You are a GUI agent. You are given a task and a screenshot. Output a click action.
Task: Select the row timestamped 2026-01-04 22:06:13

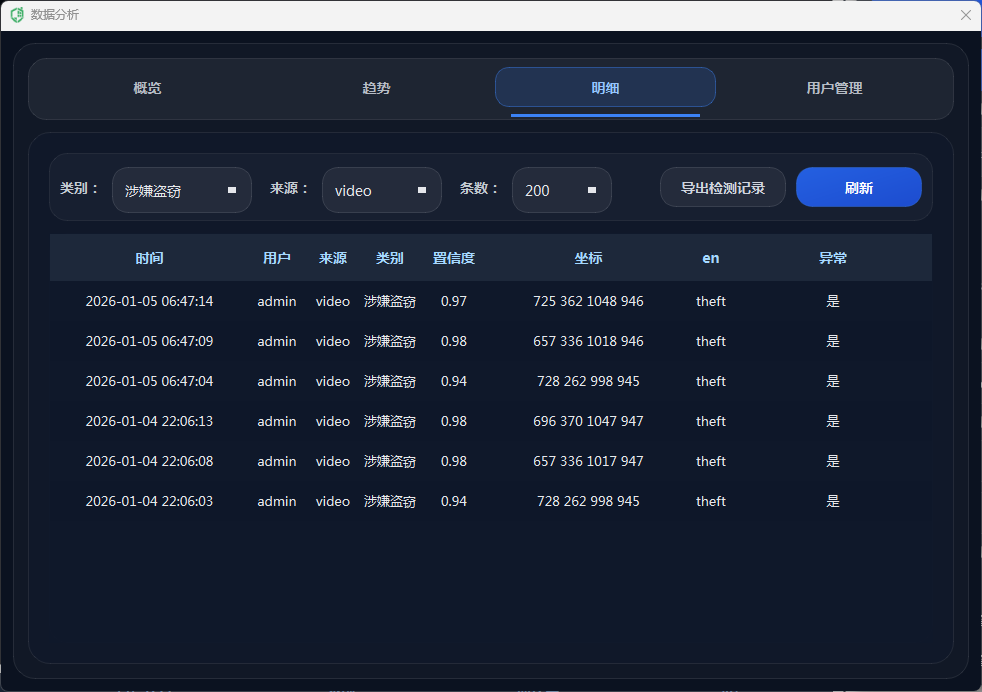click(149, 421)
